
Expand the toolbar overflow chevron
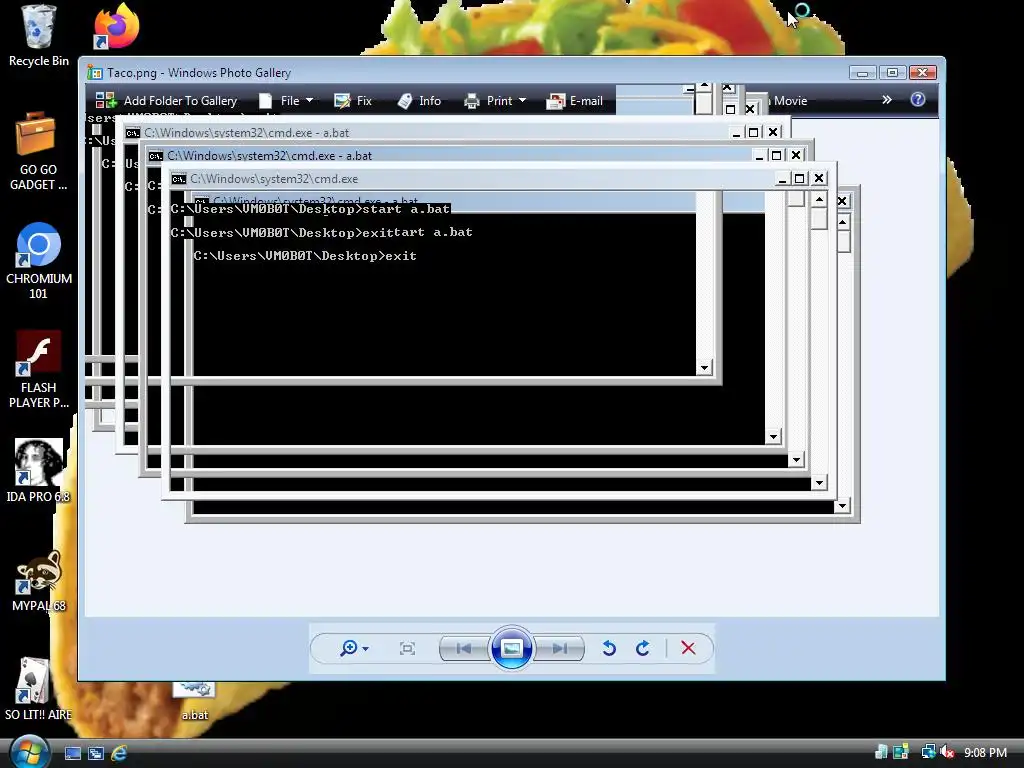pyautogui.click(x=886, y=100)
